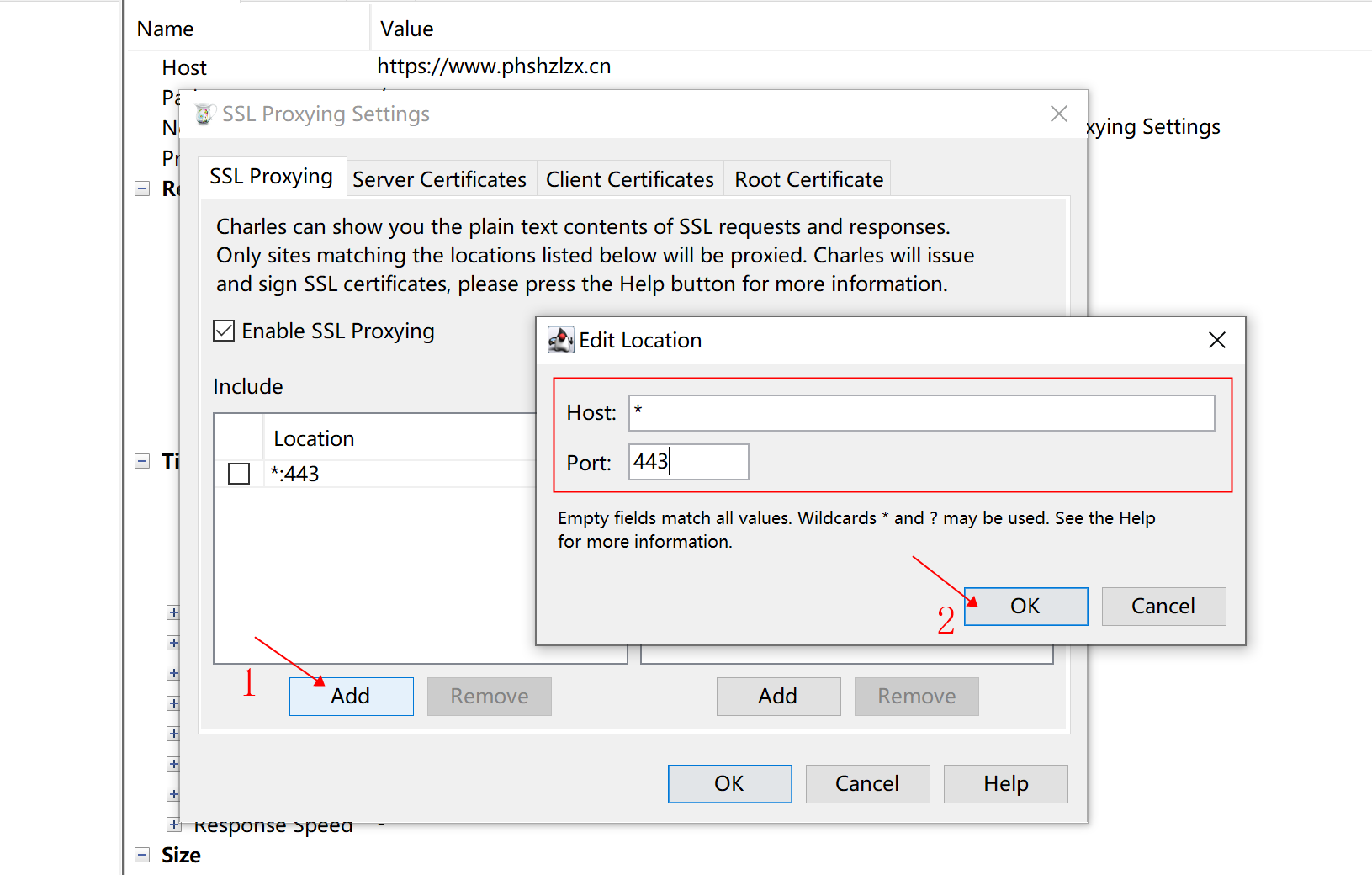Viewport: 1372px width, 875px height.
Task: Click the Charles icon in SSL Proxying Settings title
Action: [204, 114]
